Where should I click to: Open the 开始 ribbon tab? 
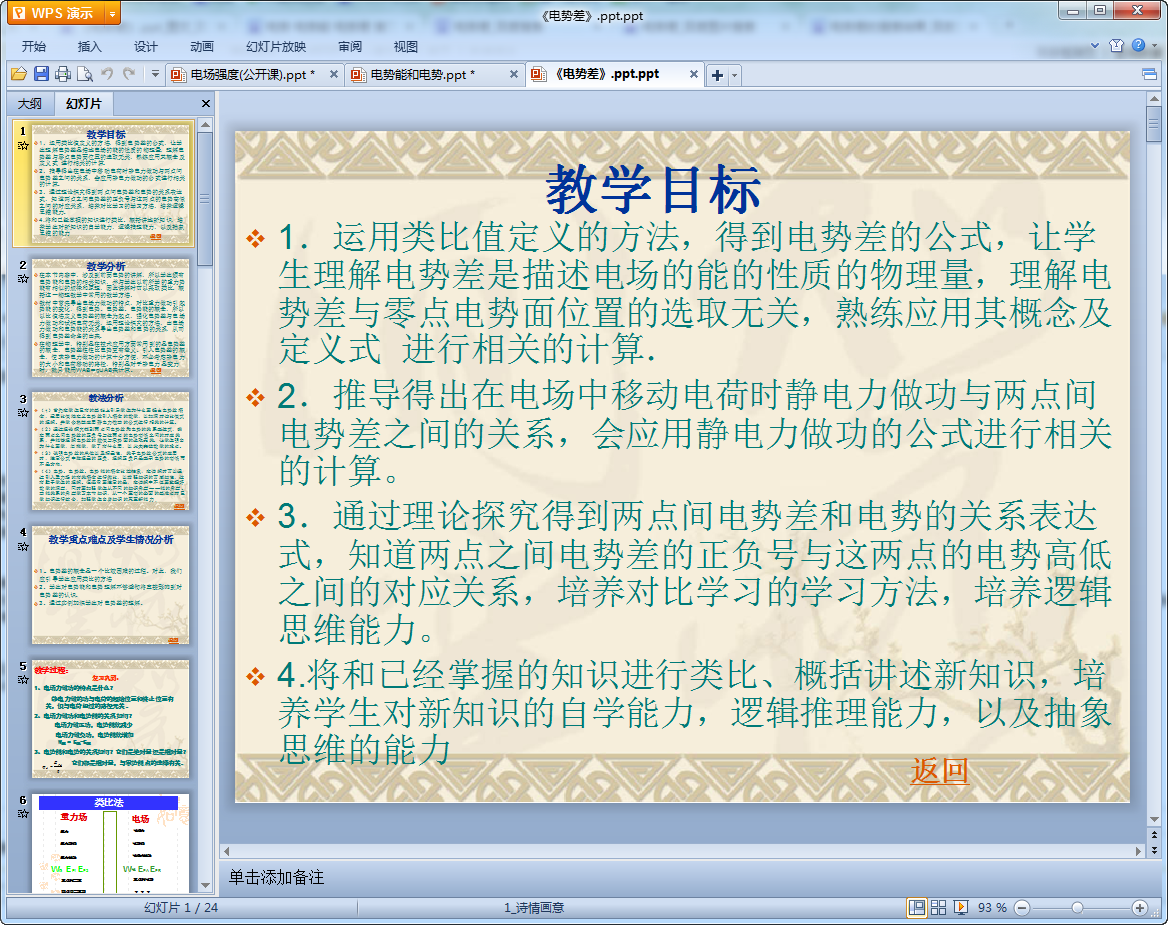tap(34, 46)
